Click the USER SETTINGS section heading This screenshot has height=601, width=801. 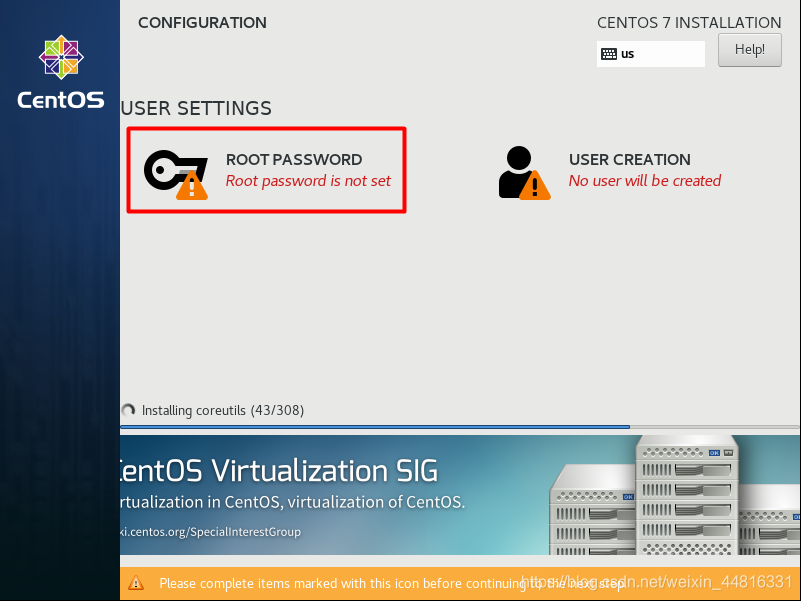pos(196,108)
